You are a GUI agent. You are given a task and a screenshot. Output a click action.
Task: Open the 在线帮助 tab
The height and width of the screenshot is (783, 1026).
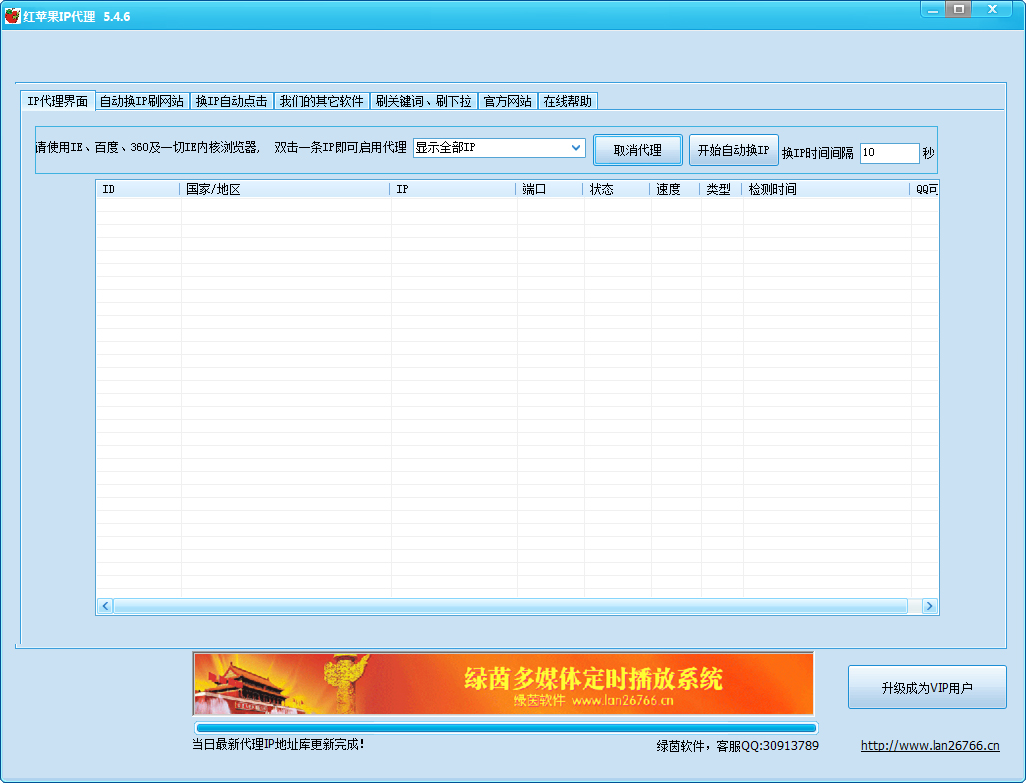point(567,101)
